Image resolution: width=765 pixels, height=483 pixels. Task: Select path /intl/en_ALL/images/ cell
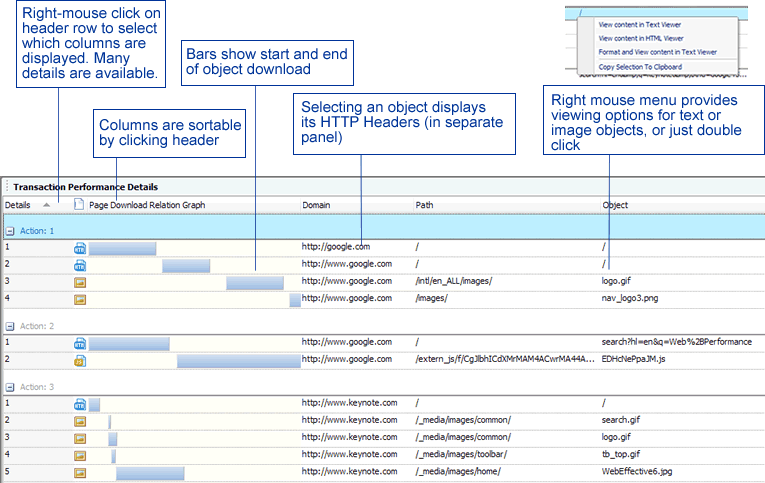(x=454, y=281)
